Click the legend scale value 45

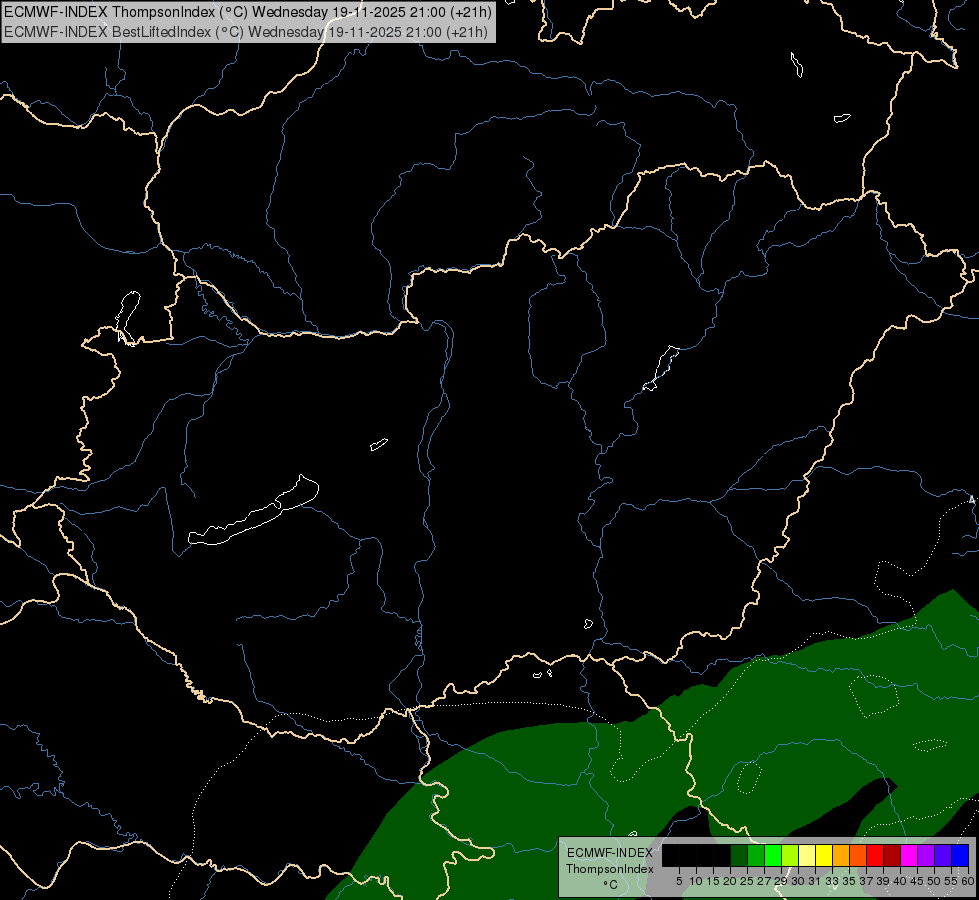point(917,881)
